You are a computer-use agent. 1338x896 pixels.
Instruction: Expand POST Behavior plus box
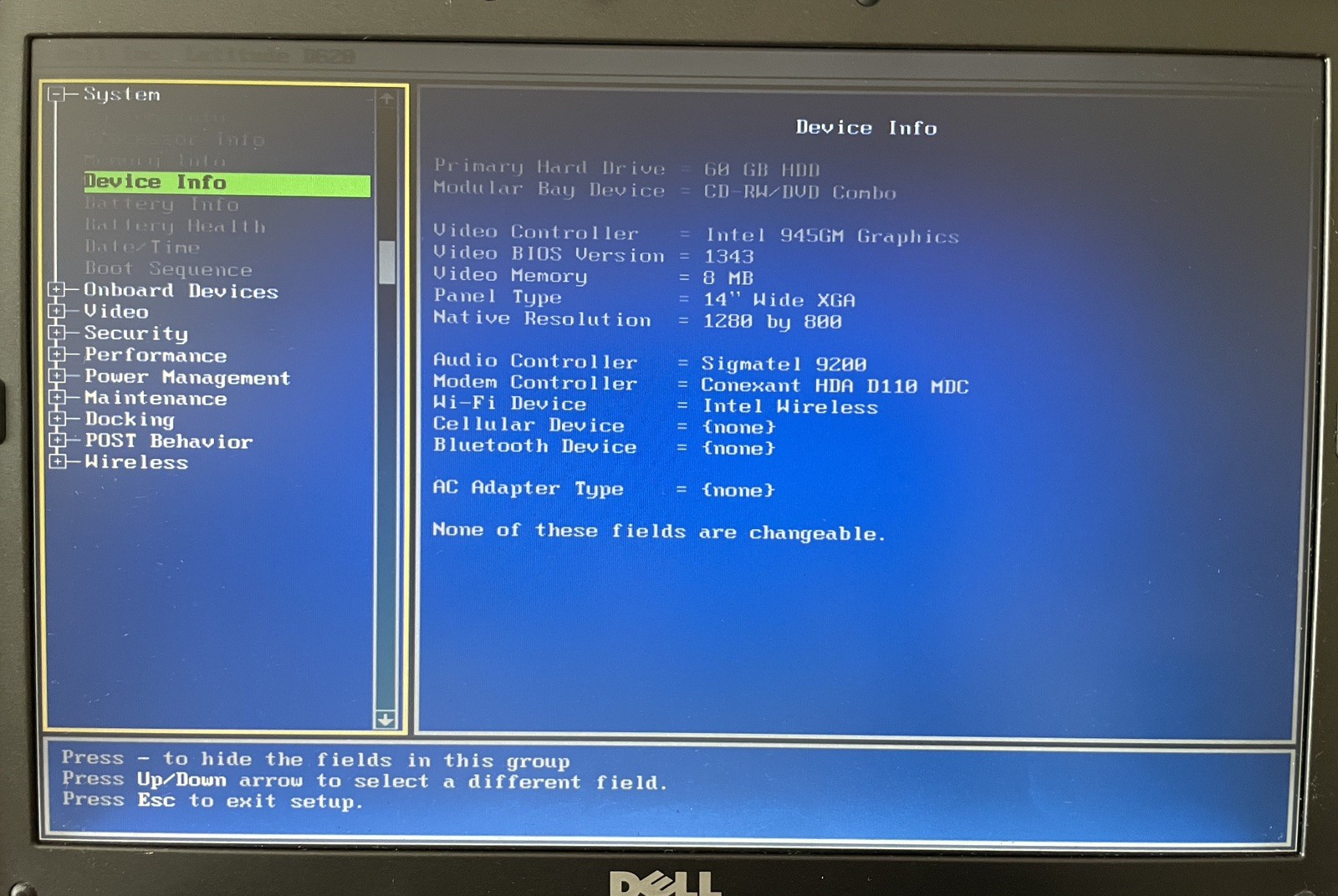tap(57, 440)
